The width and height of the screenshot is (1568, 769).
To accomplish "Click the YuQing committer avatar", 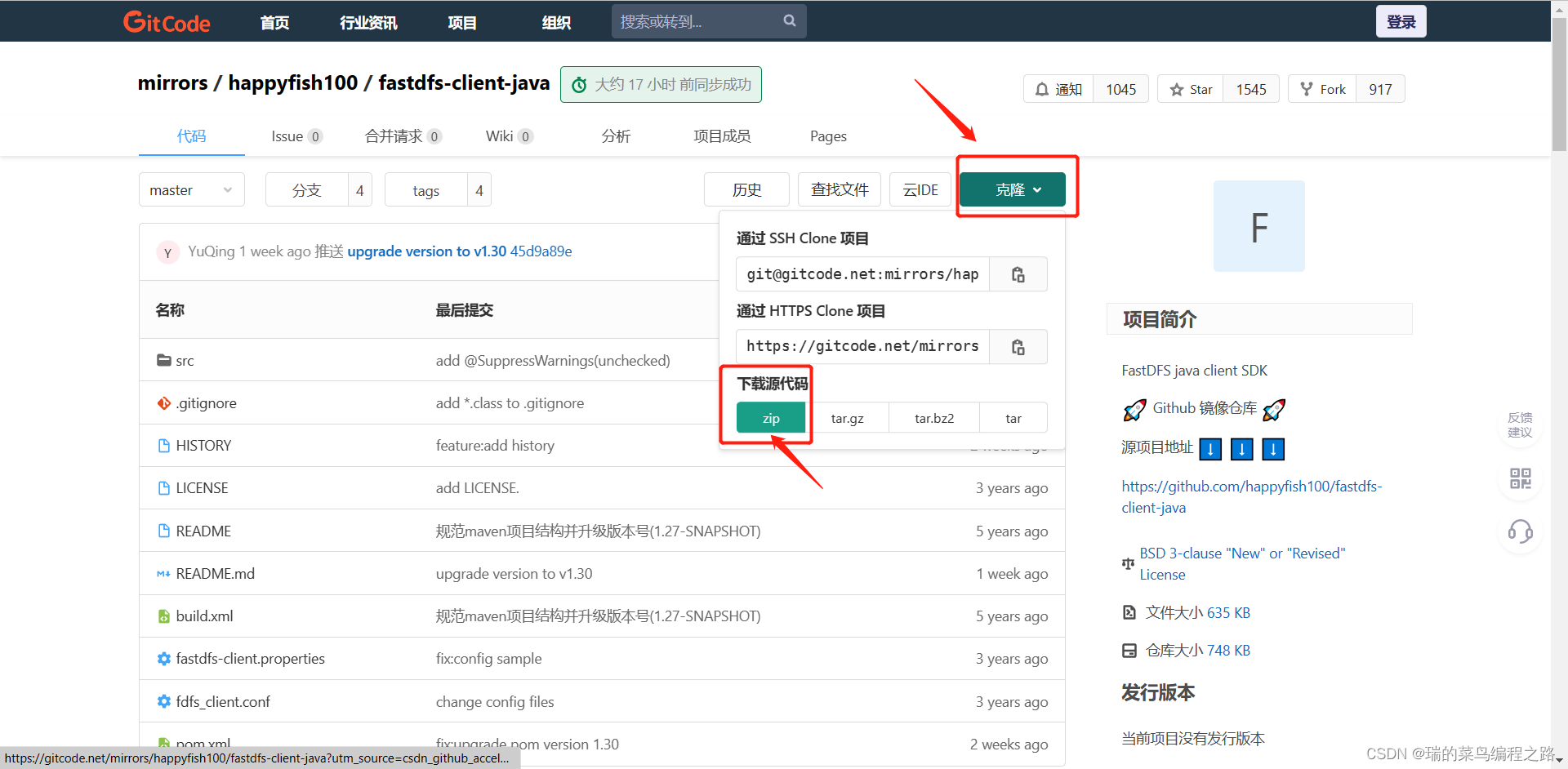I will tap(167, 252).
